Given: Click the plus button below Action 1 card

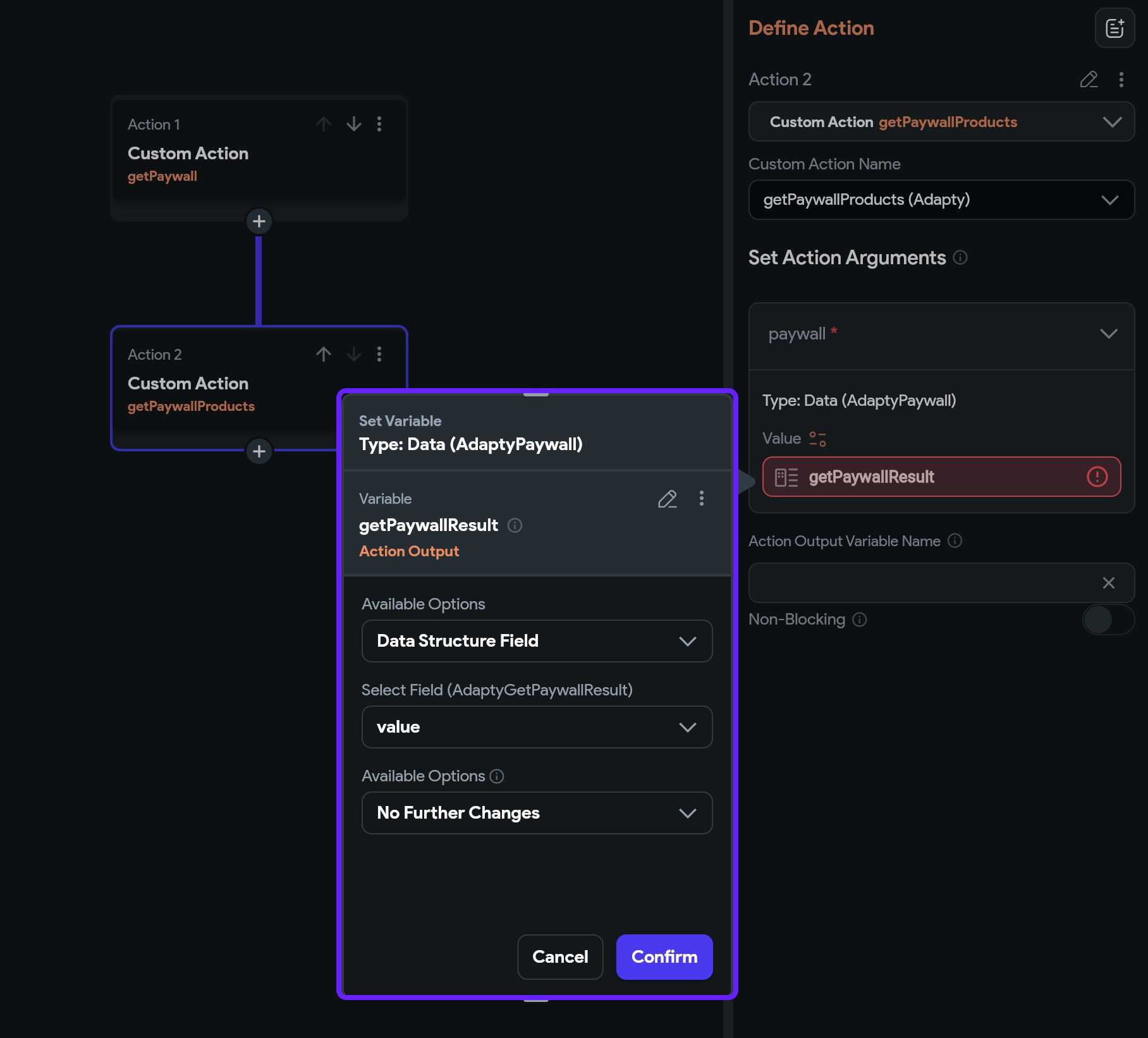Looking at the screenshot, I should pyautogui.click(x=259, y=221).
